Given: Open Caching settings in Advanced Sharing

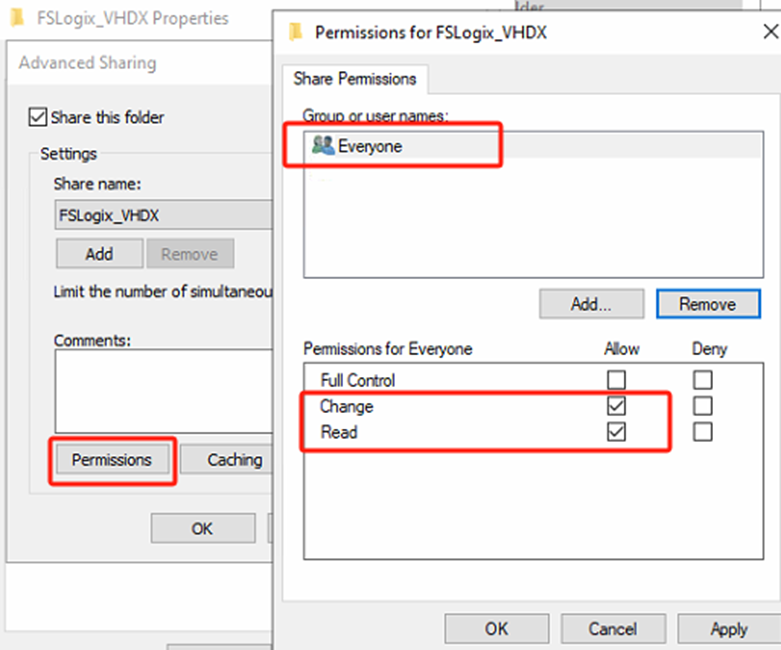Looking at the screenshot, I should pyautogui.click(x=227, y=460).
